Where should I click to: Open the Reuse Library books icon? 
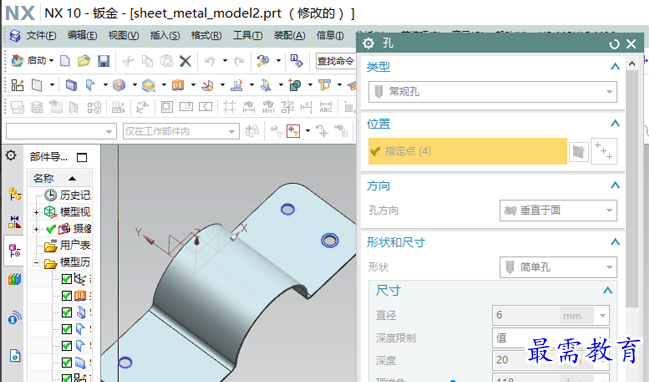[14, 279]
